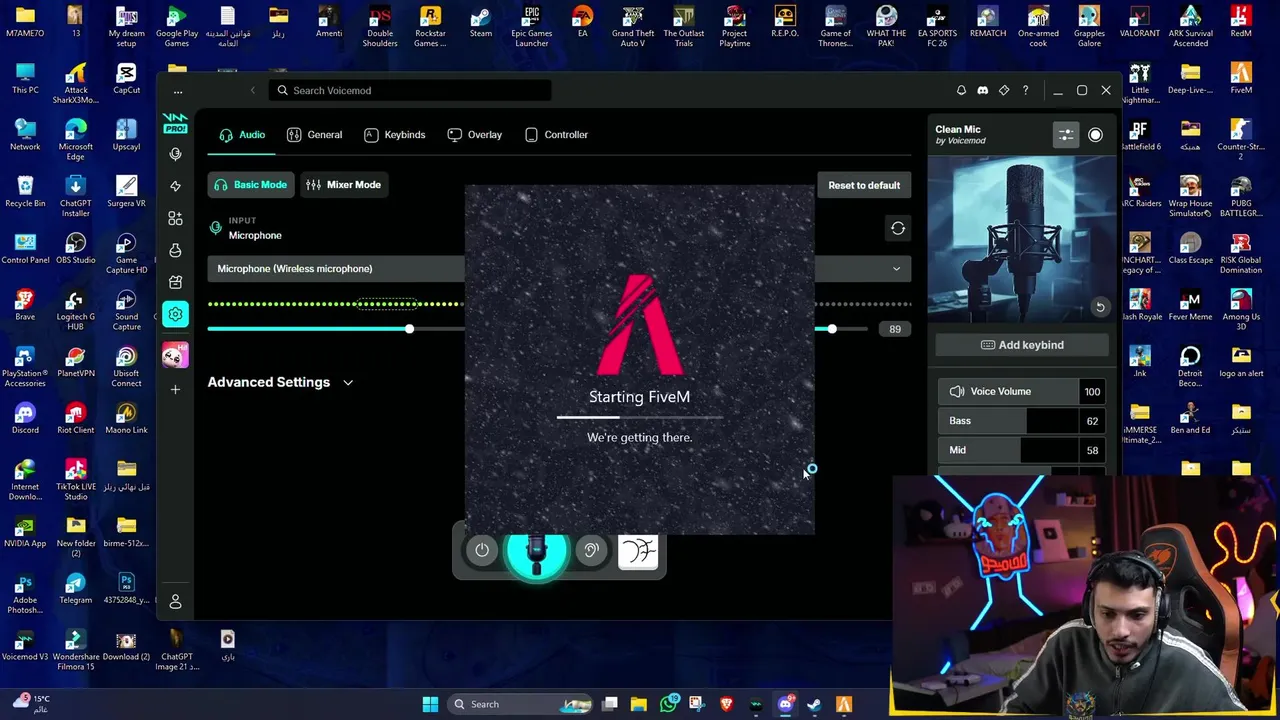Open the Voicemod three-dots menu
The width and height of the screenshot is (1280, 720).
click(178, 91)
